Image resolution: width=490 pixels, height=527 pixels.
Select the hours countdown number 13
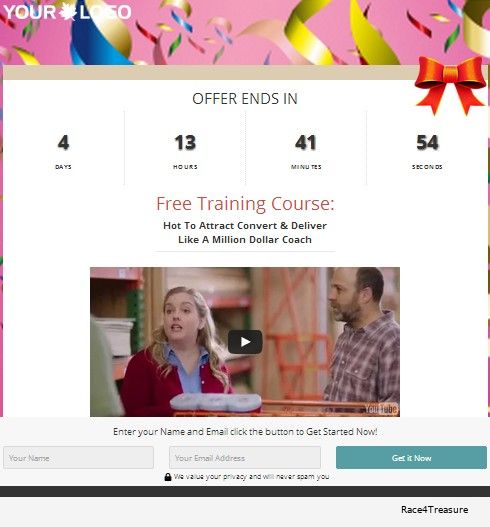click(x=185, y=143)
